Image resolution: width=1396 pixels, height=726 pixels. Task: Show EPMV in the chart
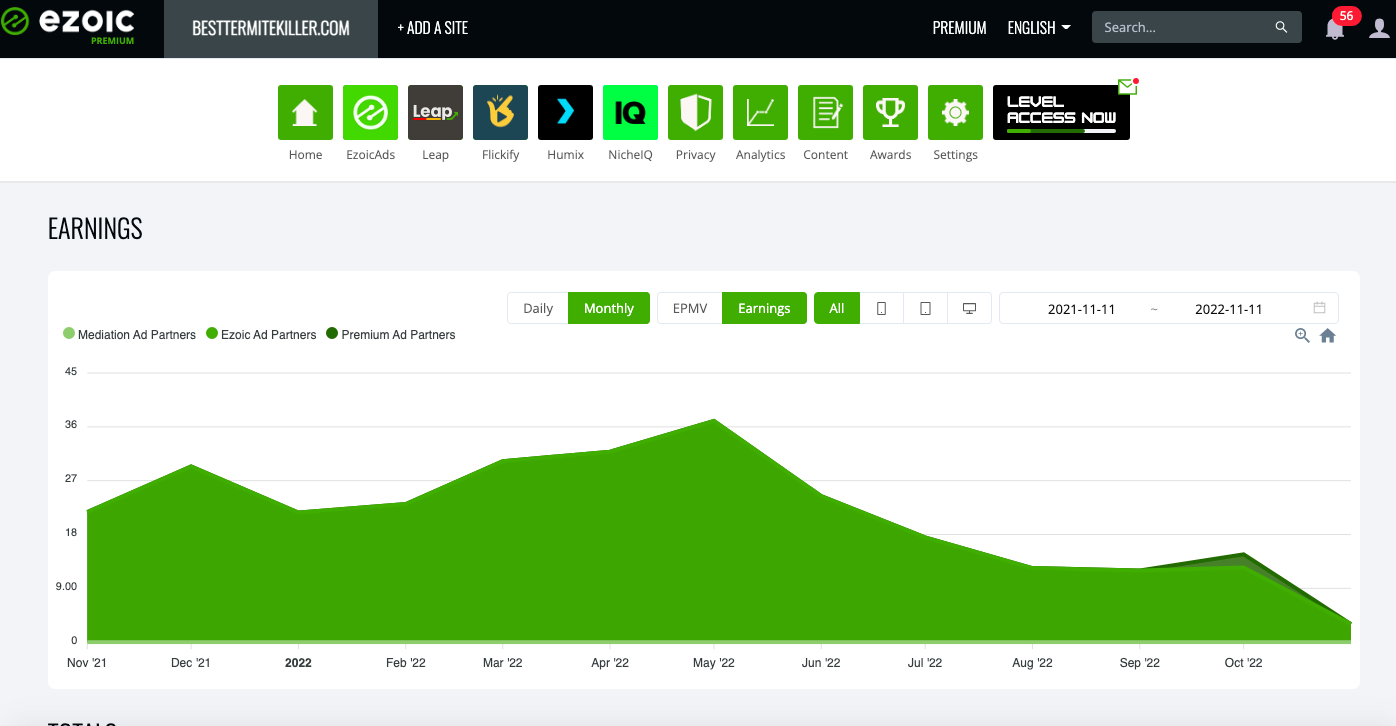690,308
